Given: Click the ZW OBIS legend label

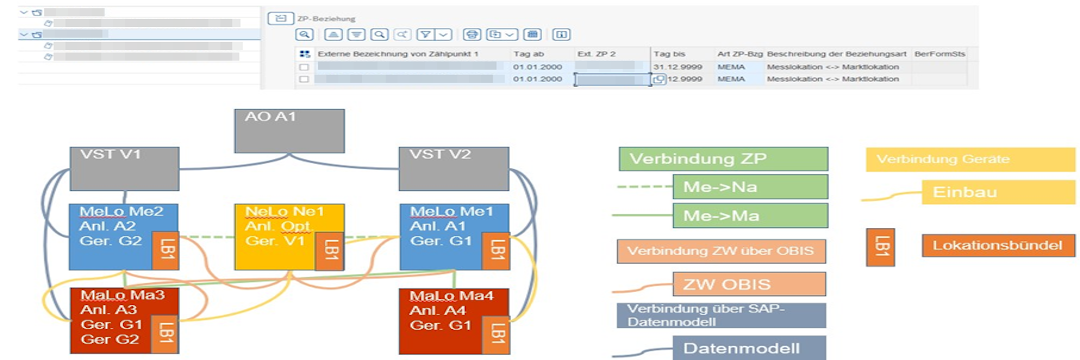Looking at the screenshot, I should (x=748, y=284).
